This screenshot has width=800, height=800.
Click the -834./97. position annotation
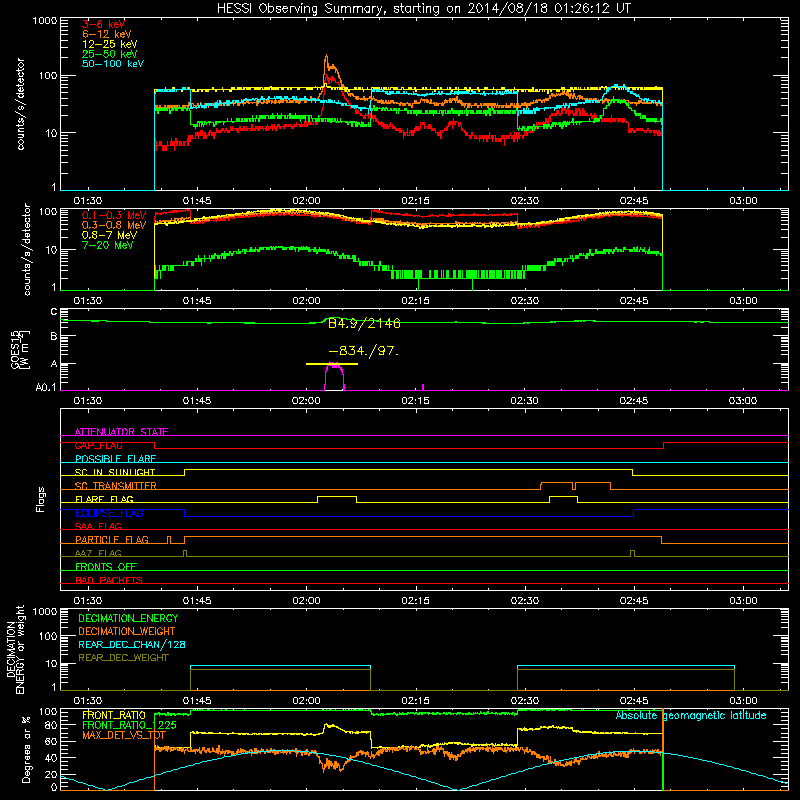point(364,351)
